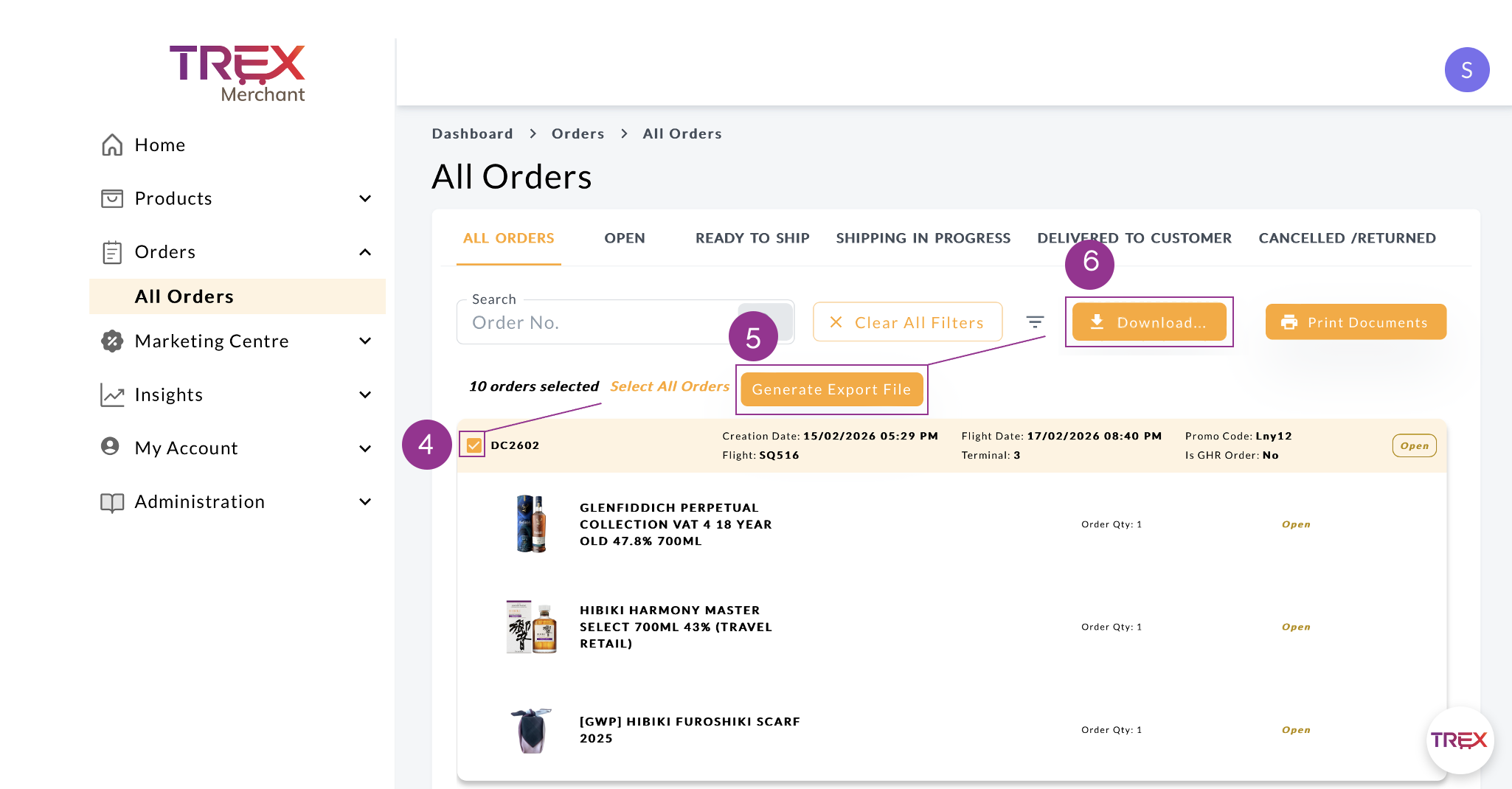Image resolution: width=1512 pixels, height=789 pixels.
Task: Open the Glenfiddich Perpetual Collection product thumbnail
Action: [x=531, y=524]
